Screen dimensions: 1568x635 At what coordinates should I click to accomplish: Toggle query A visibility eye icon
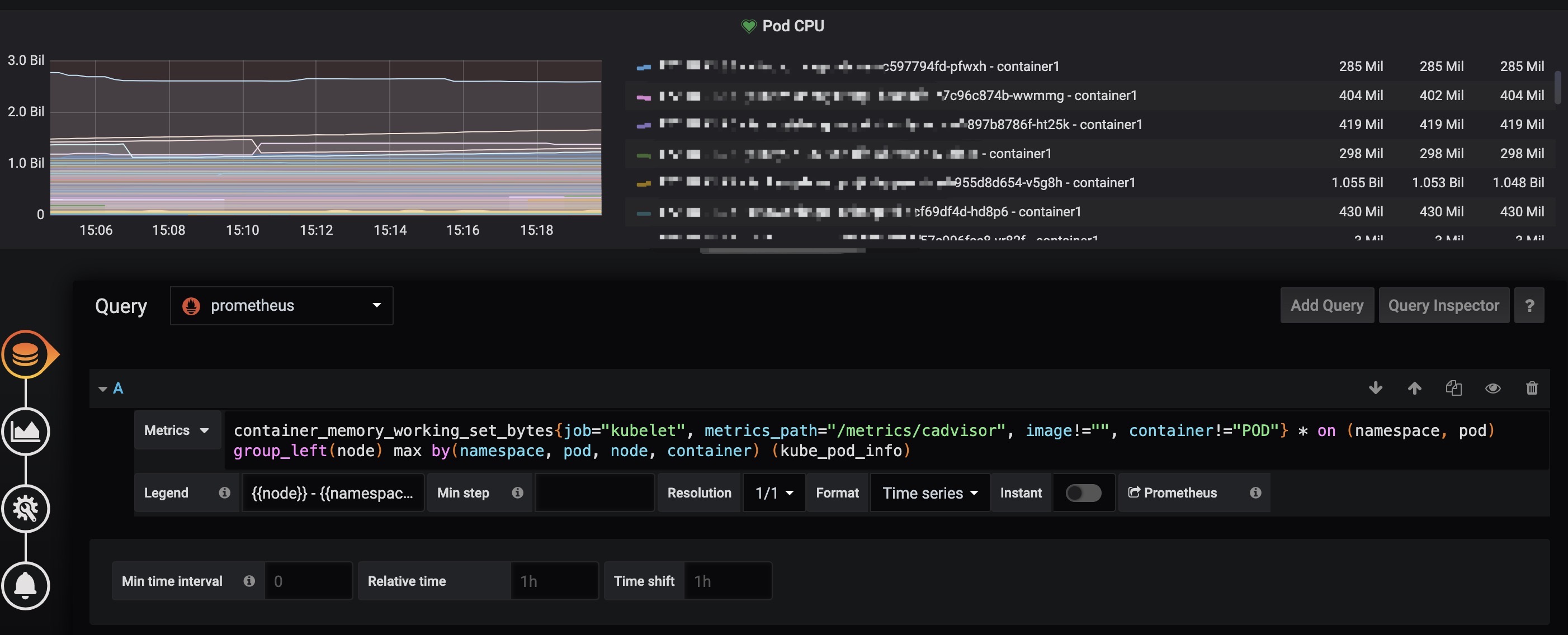1493,388
